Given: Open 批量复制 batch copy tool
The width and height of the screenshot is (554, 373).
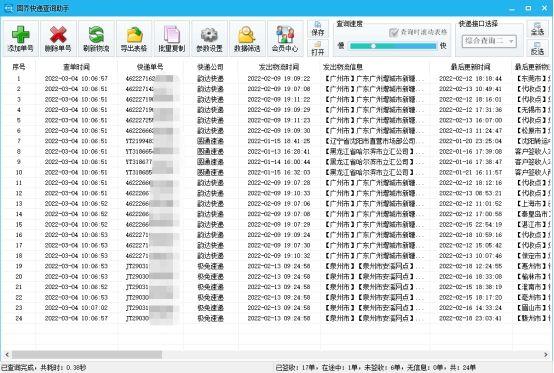Looking at the screenshot, I should click(172, 39).
